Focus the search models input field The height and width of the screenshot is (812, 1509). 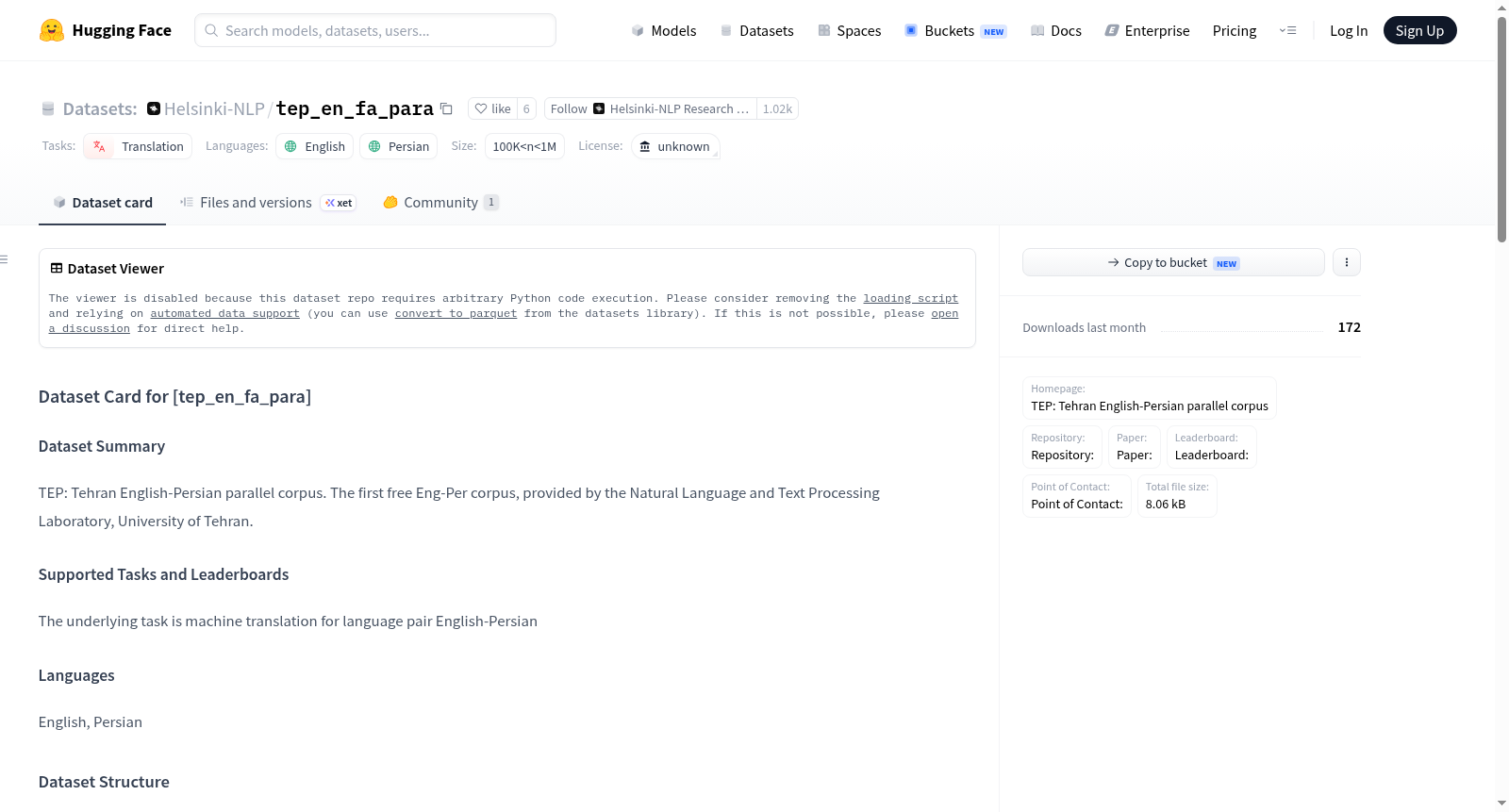(375, 30)
